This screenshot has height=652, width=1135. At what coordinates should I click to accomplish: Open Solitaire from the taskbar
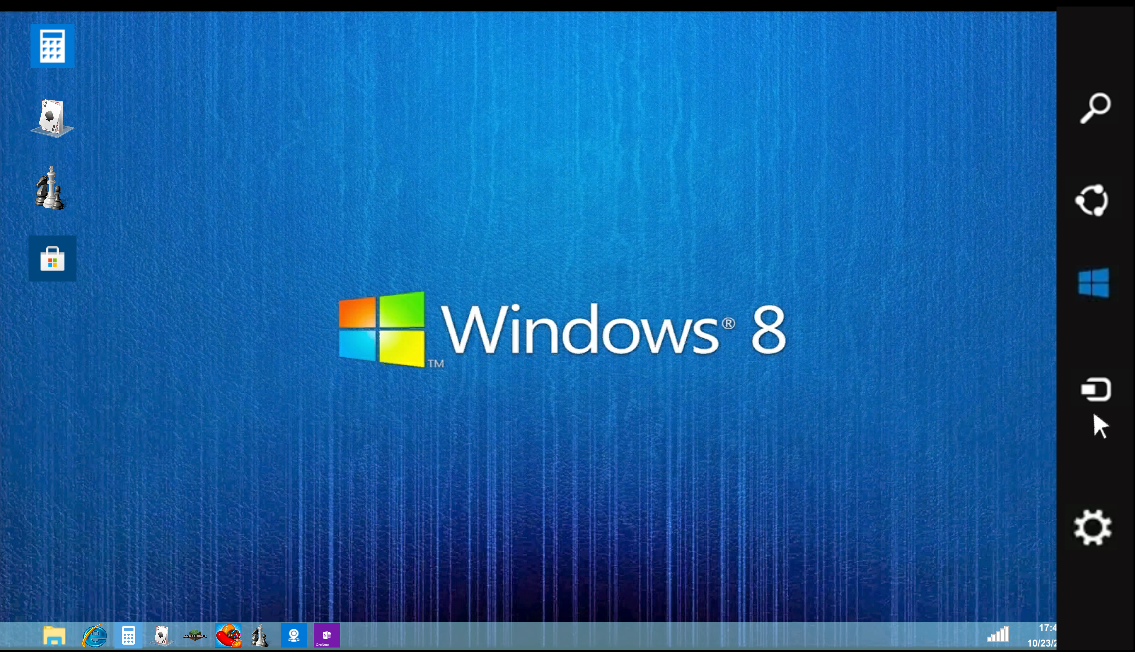tap(161, 635)
